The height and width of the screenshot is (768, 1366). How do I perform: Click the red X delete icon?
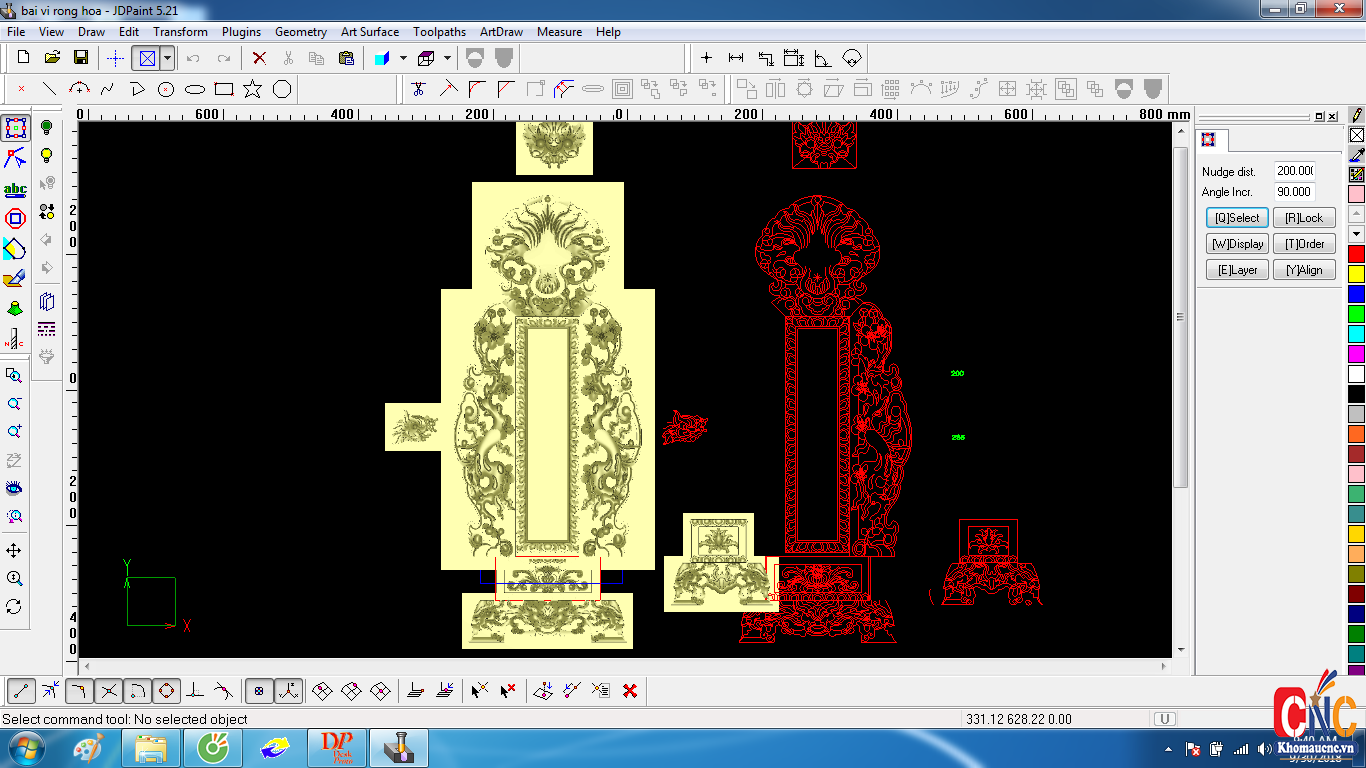point(259,58)
